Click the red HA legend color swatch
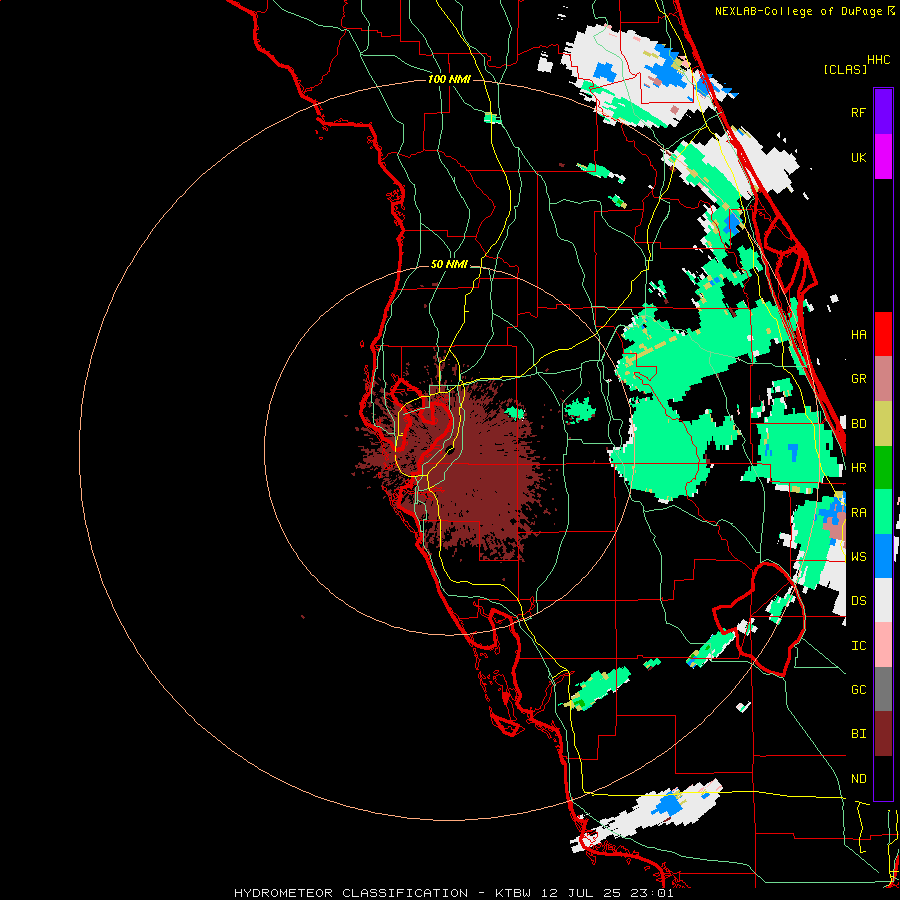The width and height of the screenshot is (900, 900). pyautogui.click(x=883, y=334)
